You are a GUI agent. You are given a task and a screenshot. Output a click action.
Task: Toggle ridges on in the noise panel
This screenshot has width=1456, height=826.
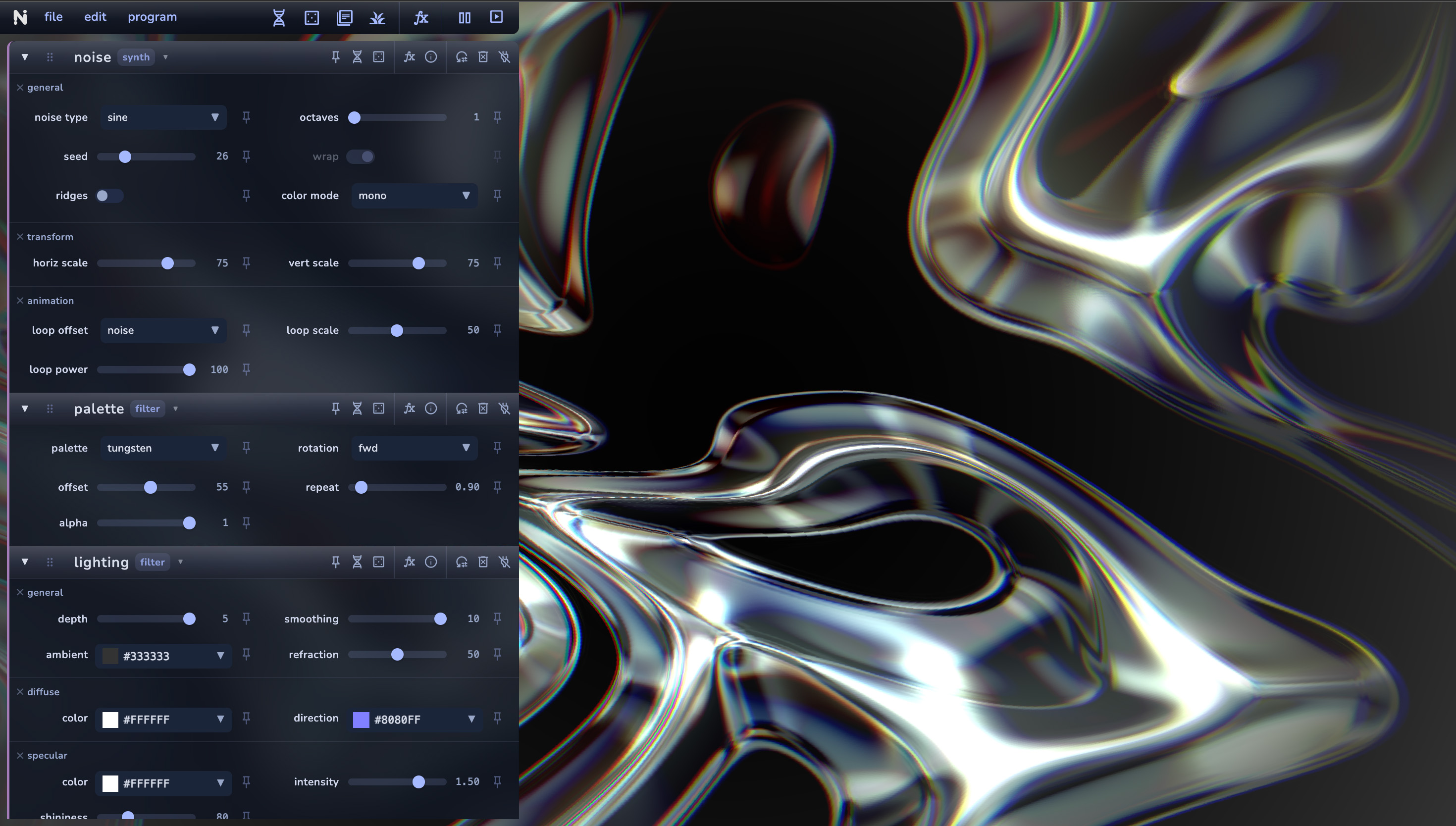coord(109,195)
